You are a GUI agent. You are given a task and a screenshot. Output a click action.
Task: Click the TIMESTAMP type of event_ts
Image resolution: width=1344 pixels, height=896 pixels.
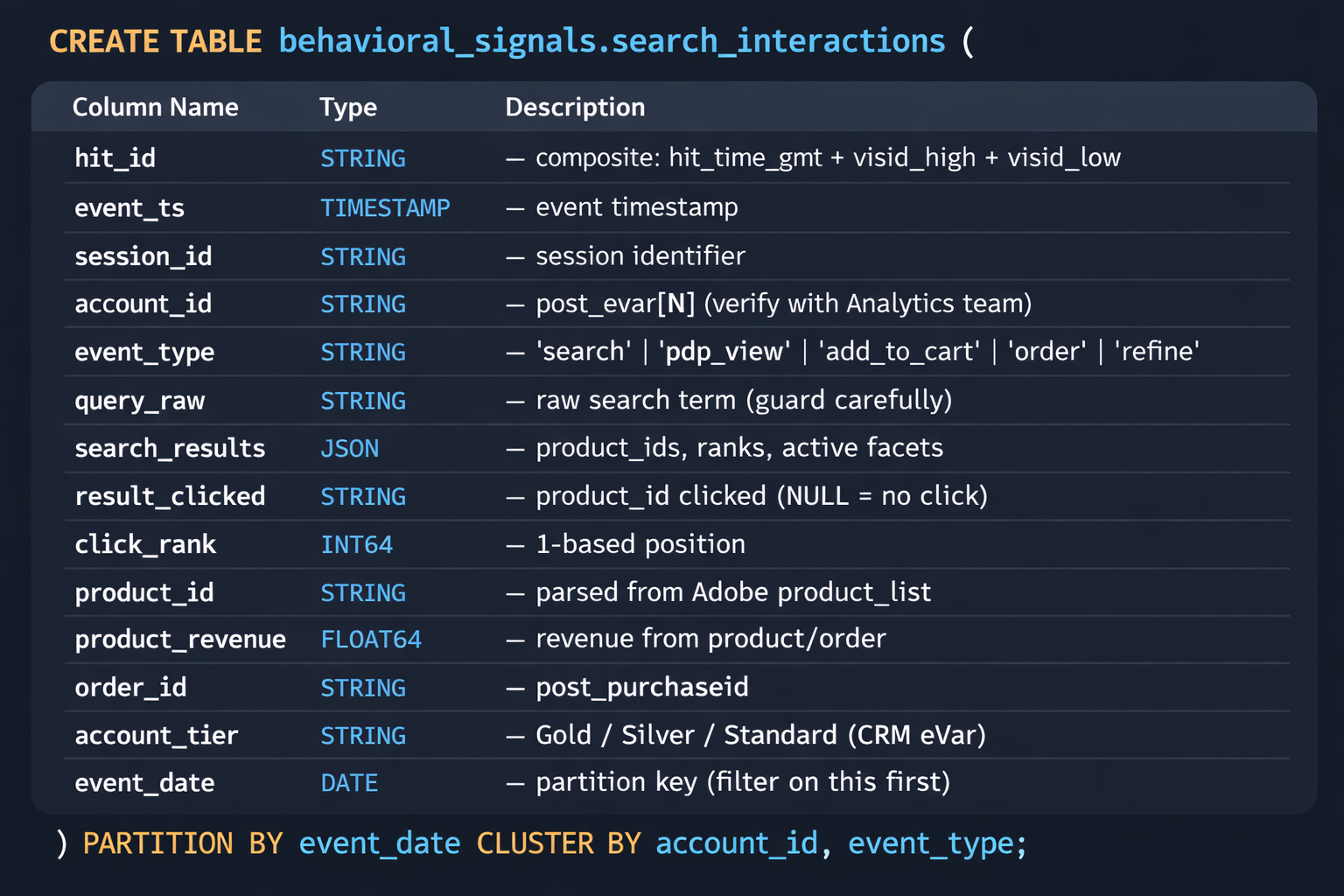click(x=385, y=207)
